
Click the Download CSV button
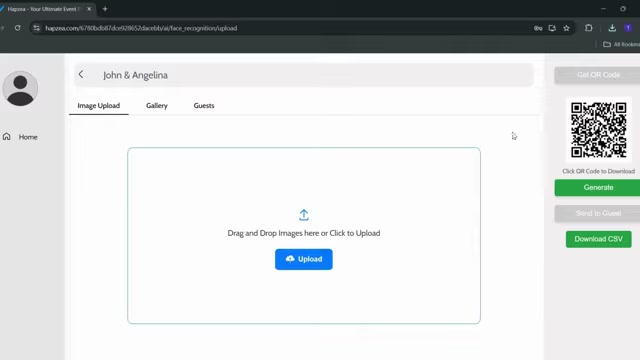click(x=598, y=239)
